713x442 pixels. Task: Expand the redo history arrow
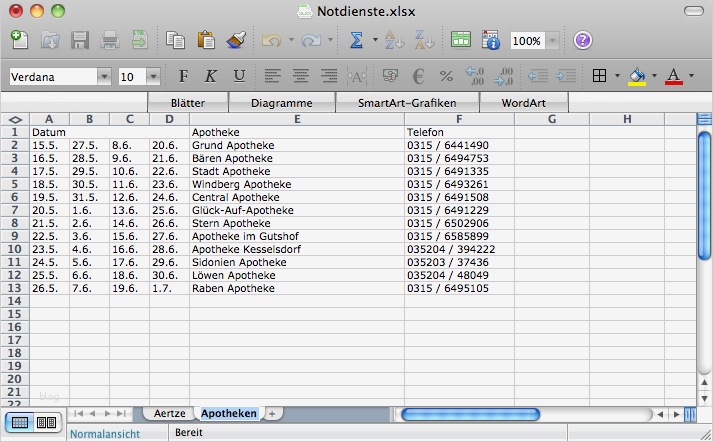331,40
